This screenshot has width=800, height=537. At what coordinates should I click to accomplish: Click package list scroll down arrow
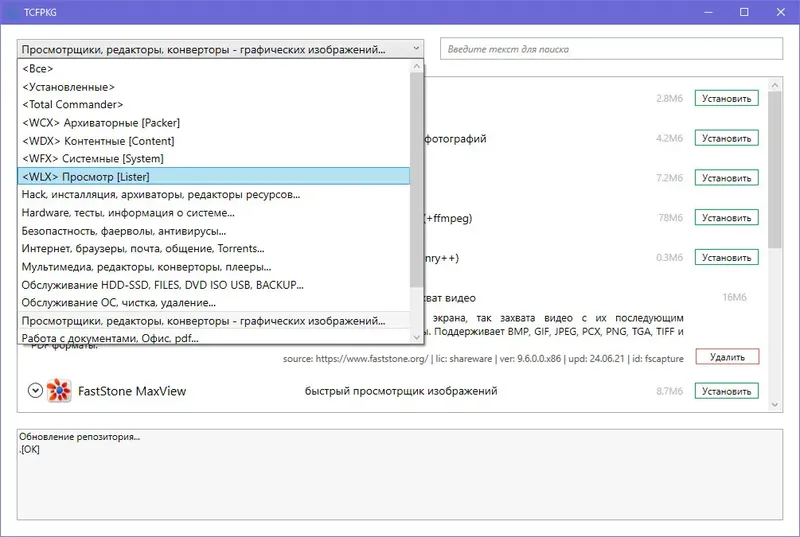[x=775, y=404]
